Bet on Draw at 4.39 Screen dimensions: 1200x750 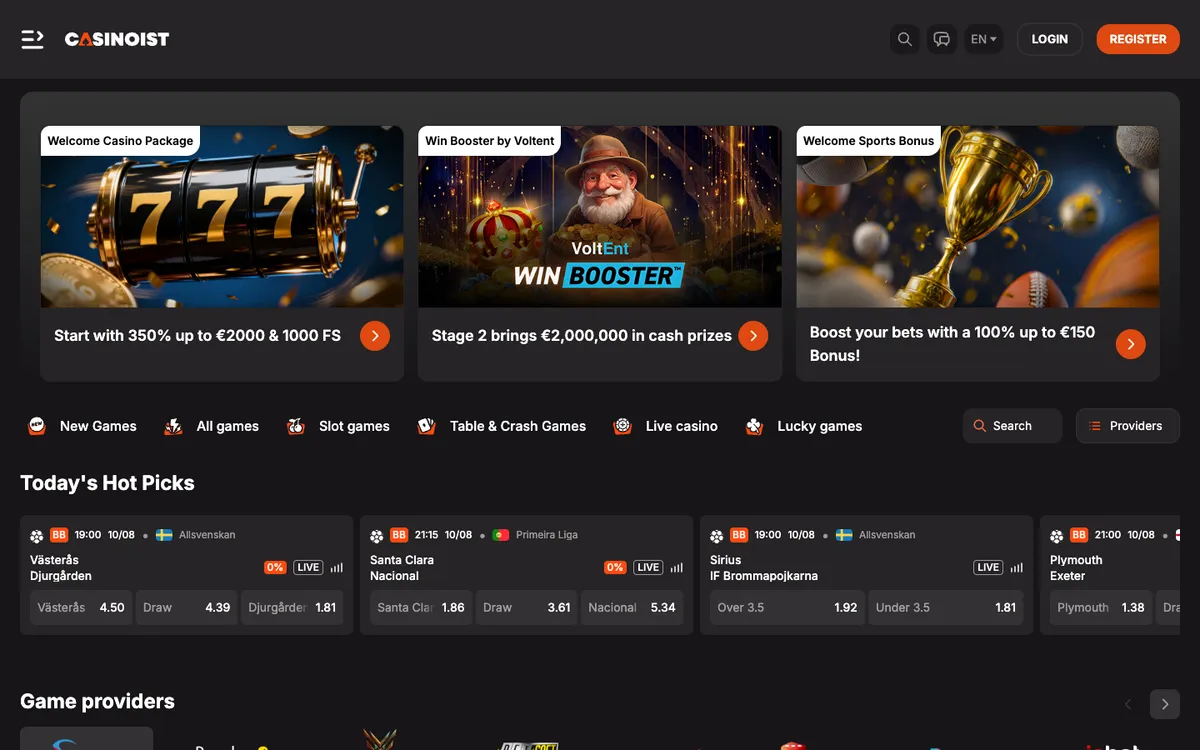click(x=187, y=607)
